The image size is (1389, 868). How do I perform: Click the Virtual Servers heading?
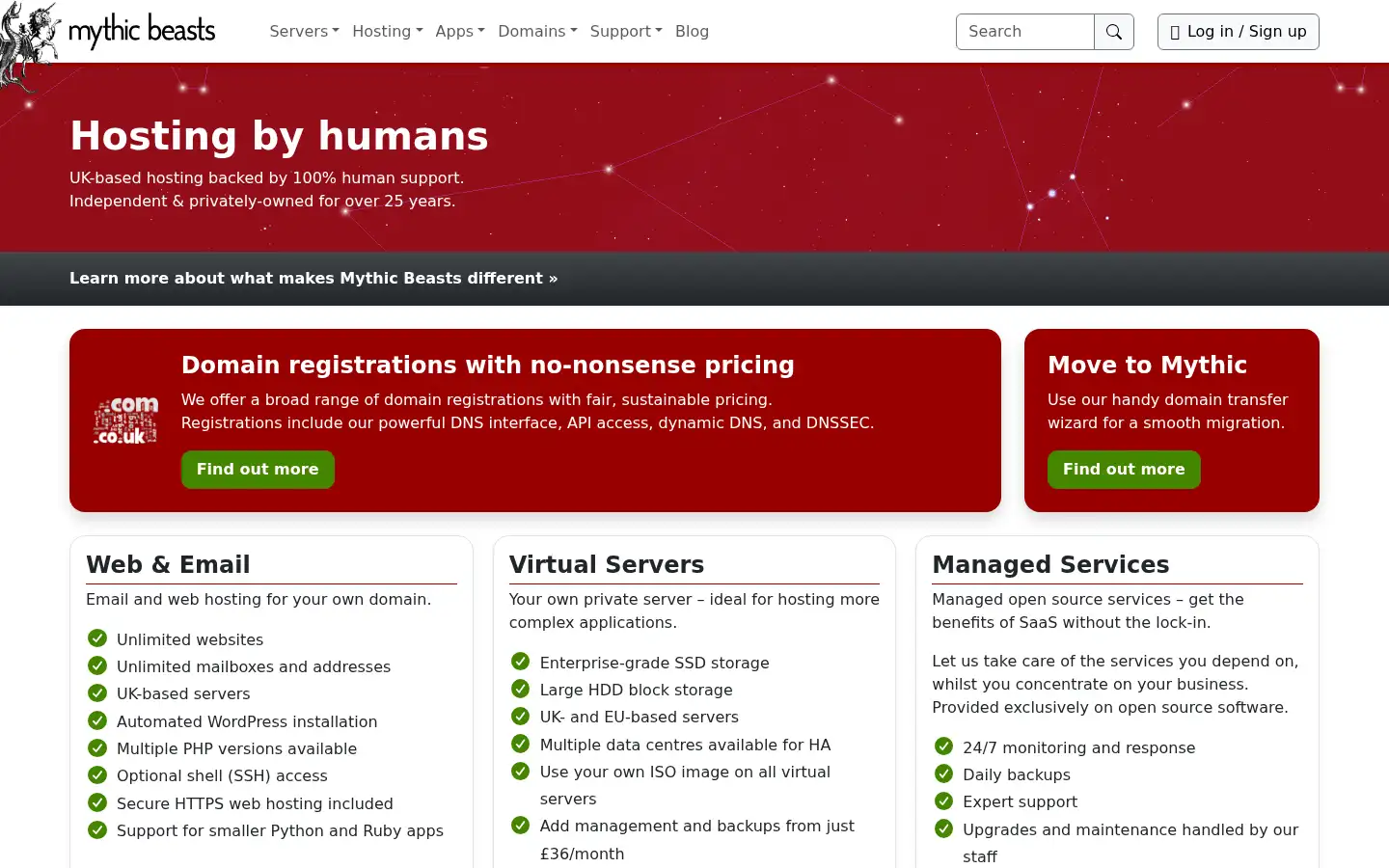coord(607,564)
